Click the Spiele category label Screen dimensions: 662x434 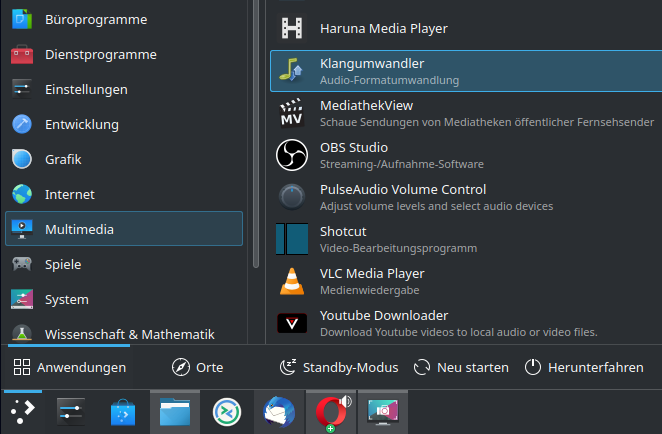click(x=63, y=265)
